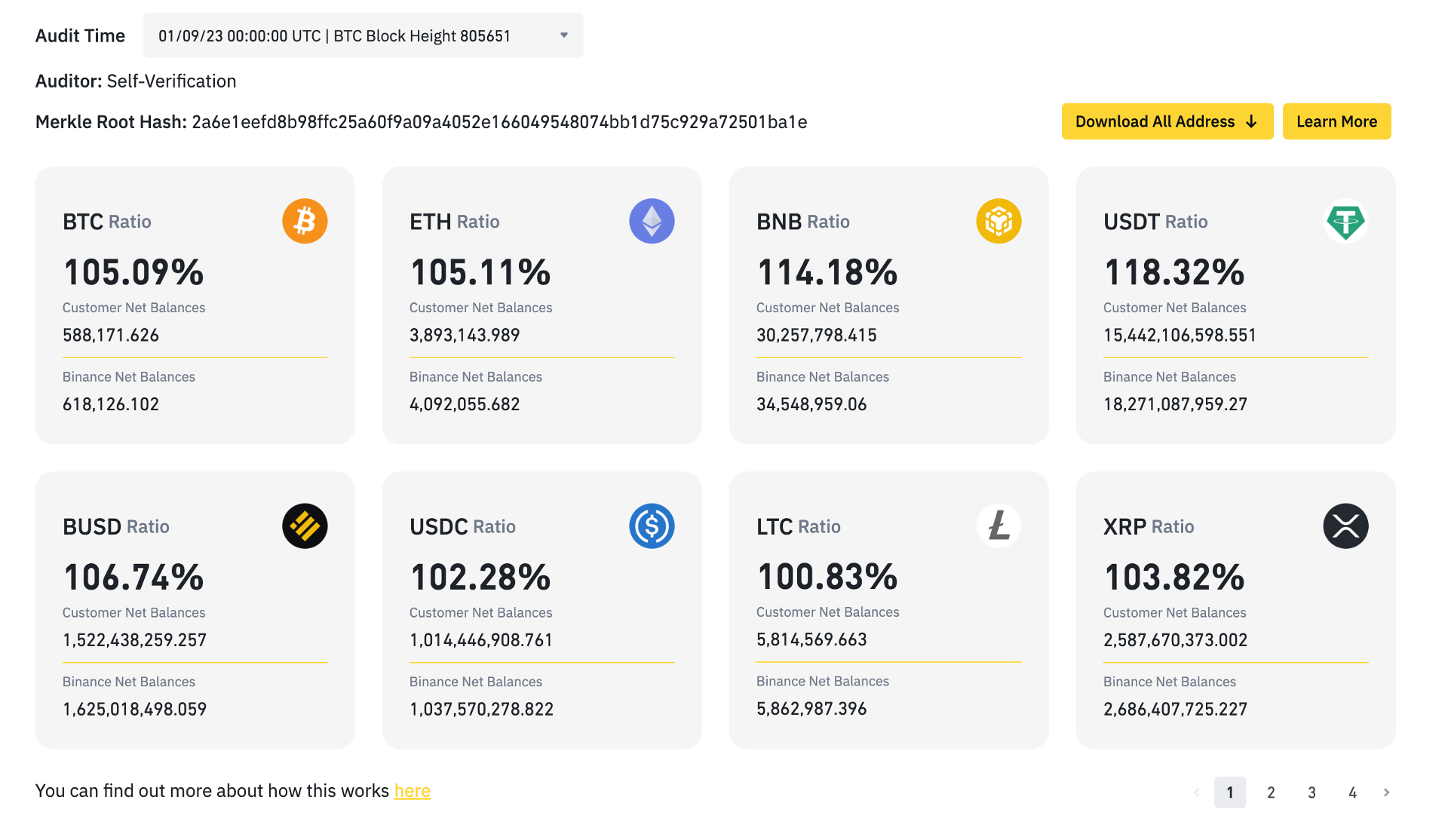The image size is (1448, 840).
Task: Click the 102.28% USDC ratio value
Action: tap(480, 578)
